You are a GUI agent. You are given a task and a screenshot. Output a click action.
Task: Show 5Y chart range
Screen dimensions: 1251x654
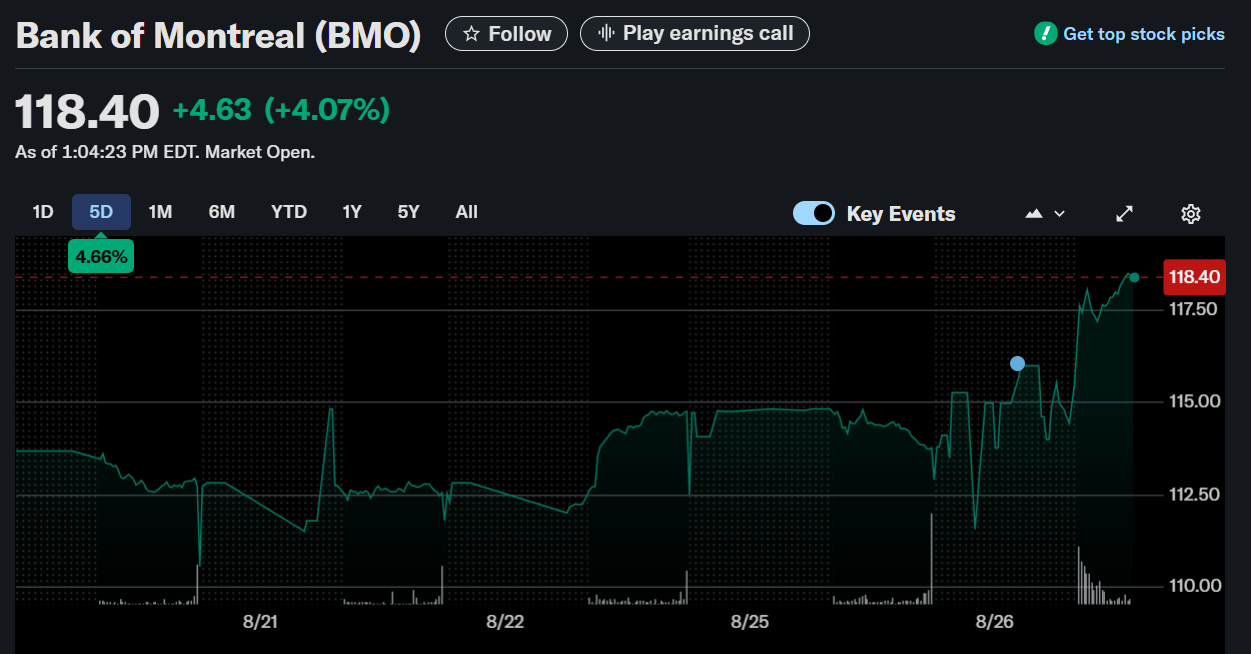[408, 212]
